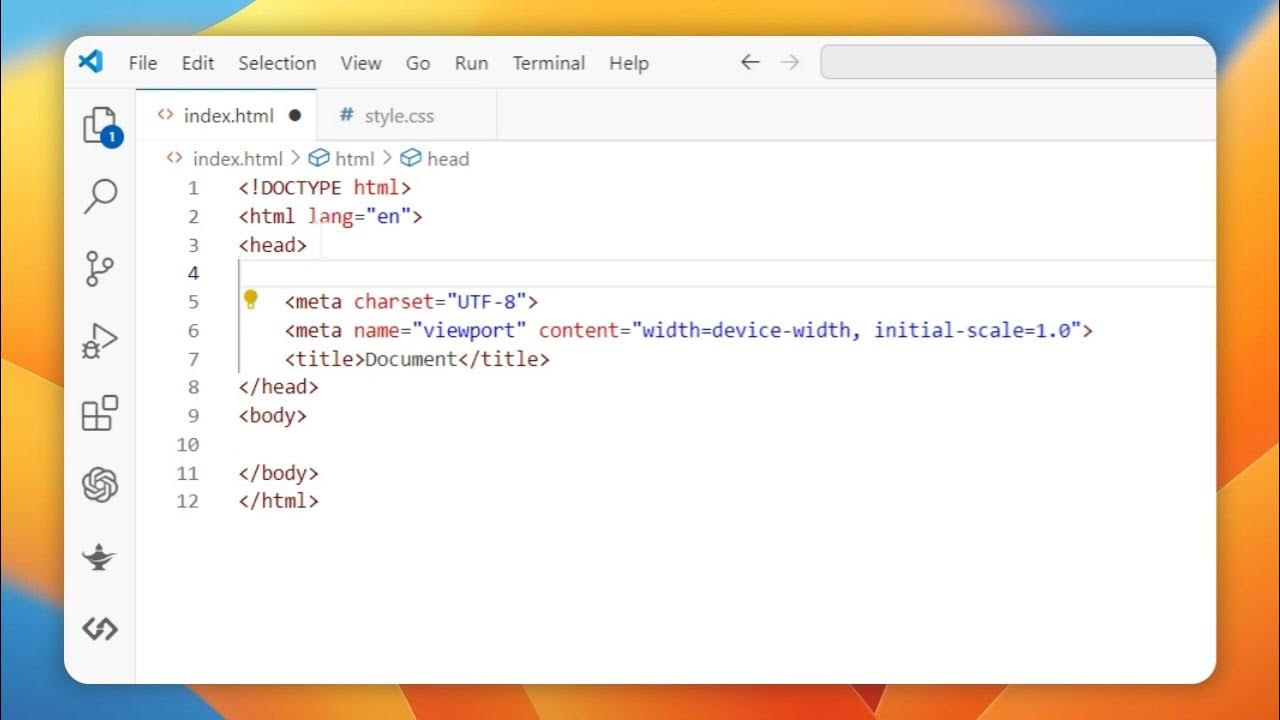The image size is (1280, 720).
Task: Go forward with the right arrow
Action: click(x=790, y=62)
